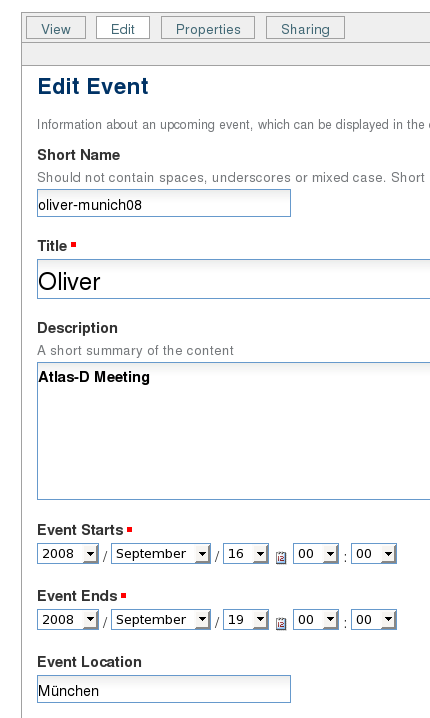The height and width of the screenshot is (718, 430).
Task: Open calendar picker for Event Starts
Action: [x=281, y=557]
